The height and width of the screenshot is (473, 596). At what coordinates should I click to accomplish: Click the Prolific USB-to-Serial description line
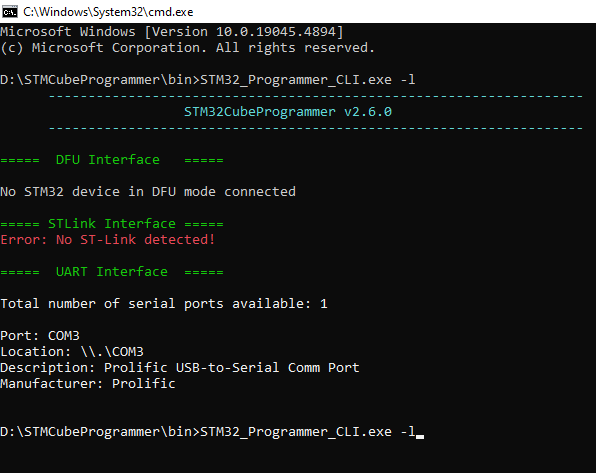click(180, 368)
